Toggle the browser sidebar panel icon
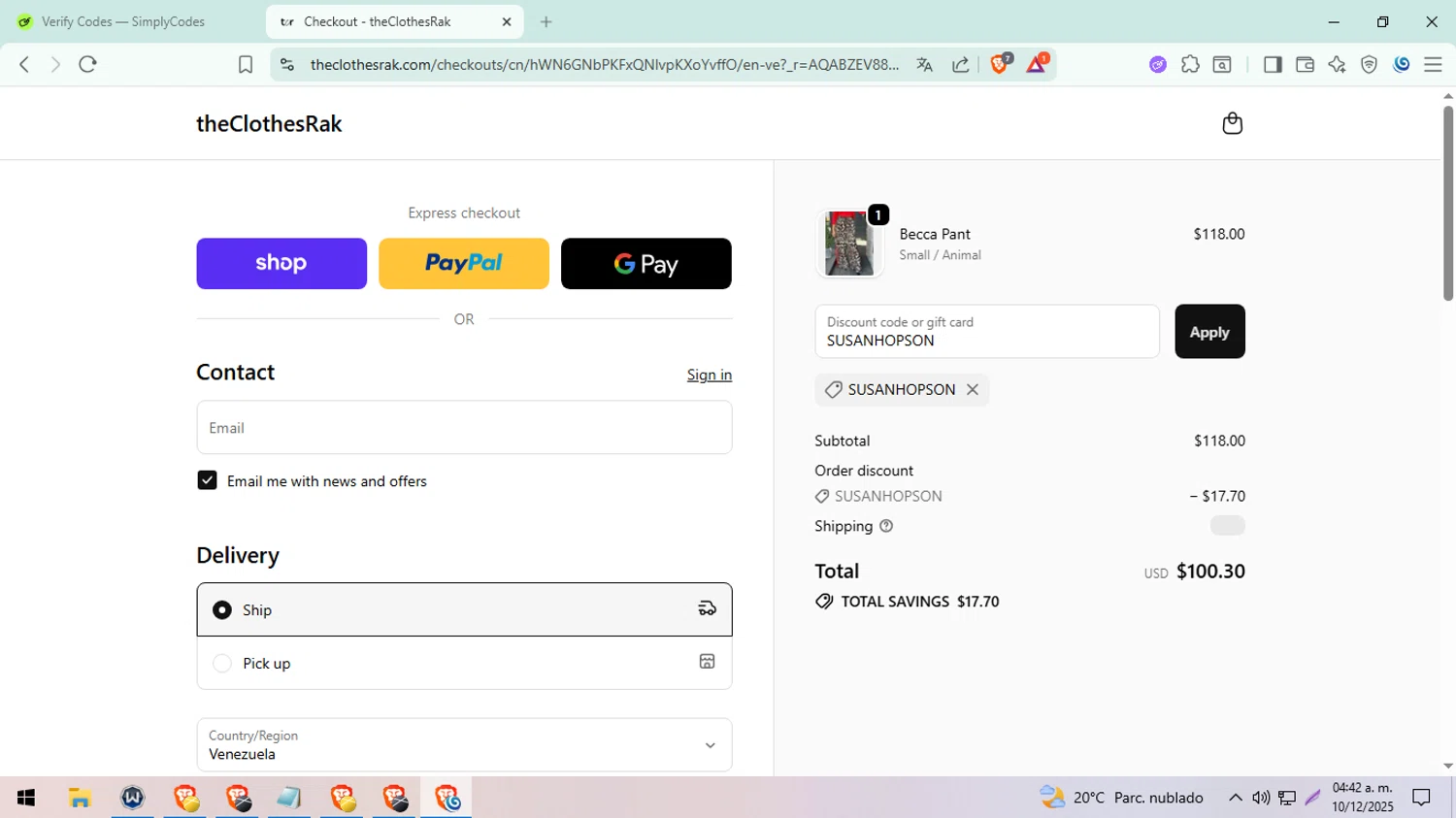 pos(1273,64)
